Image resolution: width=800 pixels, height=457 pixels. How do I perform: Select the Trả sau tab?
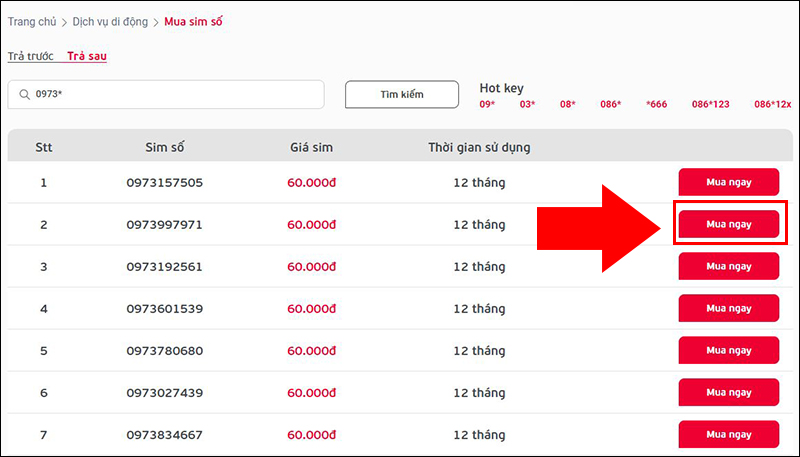click(x=87, y=56)
